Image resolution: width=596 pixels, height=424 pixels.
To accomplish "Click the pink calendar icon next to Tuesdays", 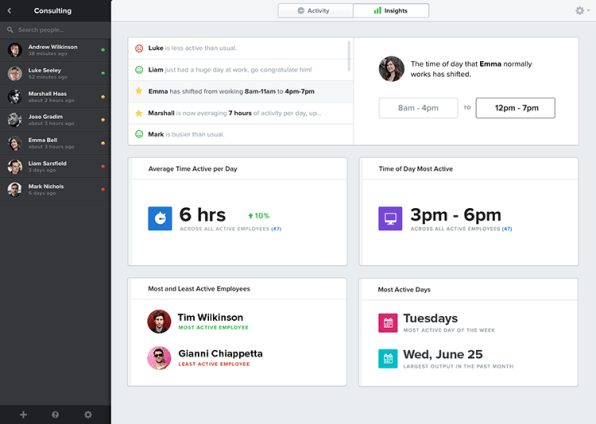I will [x=388, y=323].
